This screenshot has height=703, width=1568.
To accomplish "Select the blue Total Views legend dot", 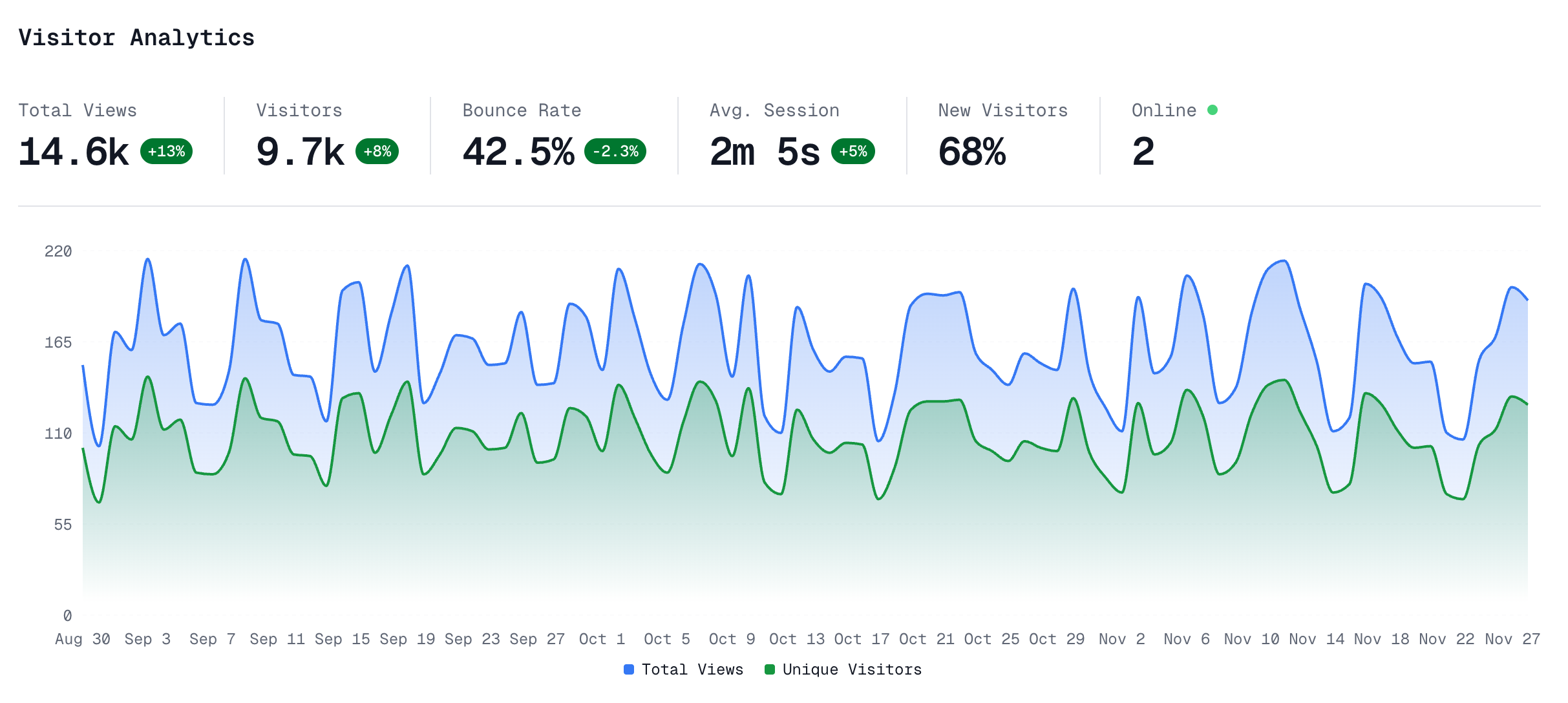I will (x=628, y=670).
